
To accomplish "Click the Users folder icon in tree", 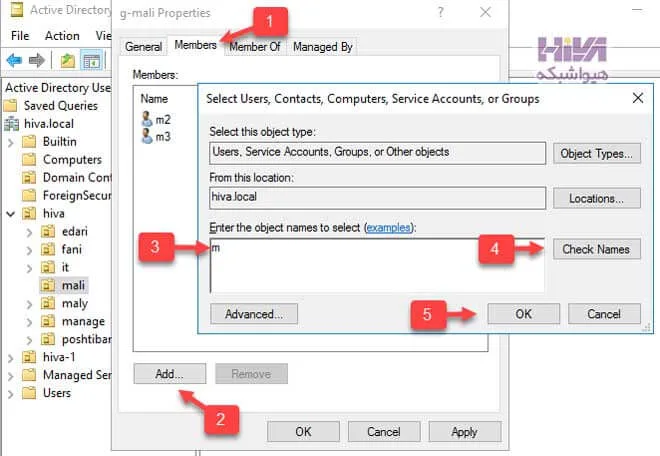I will (29, 393).
